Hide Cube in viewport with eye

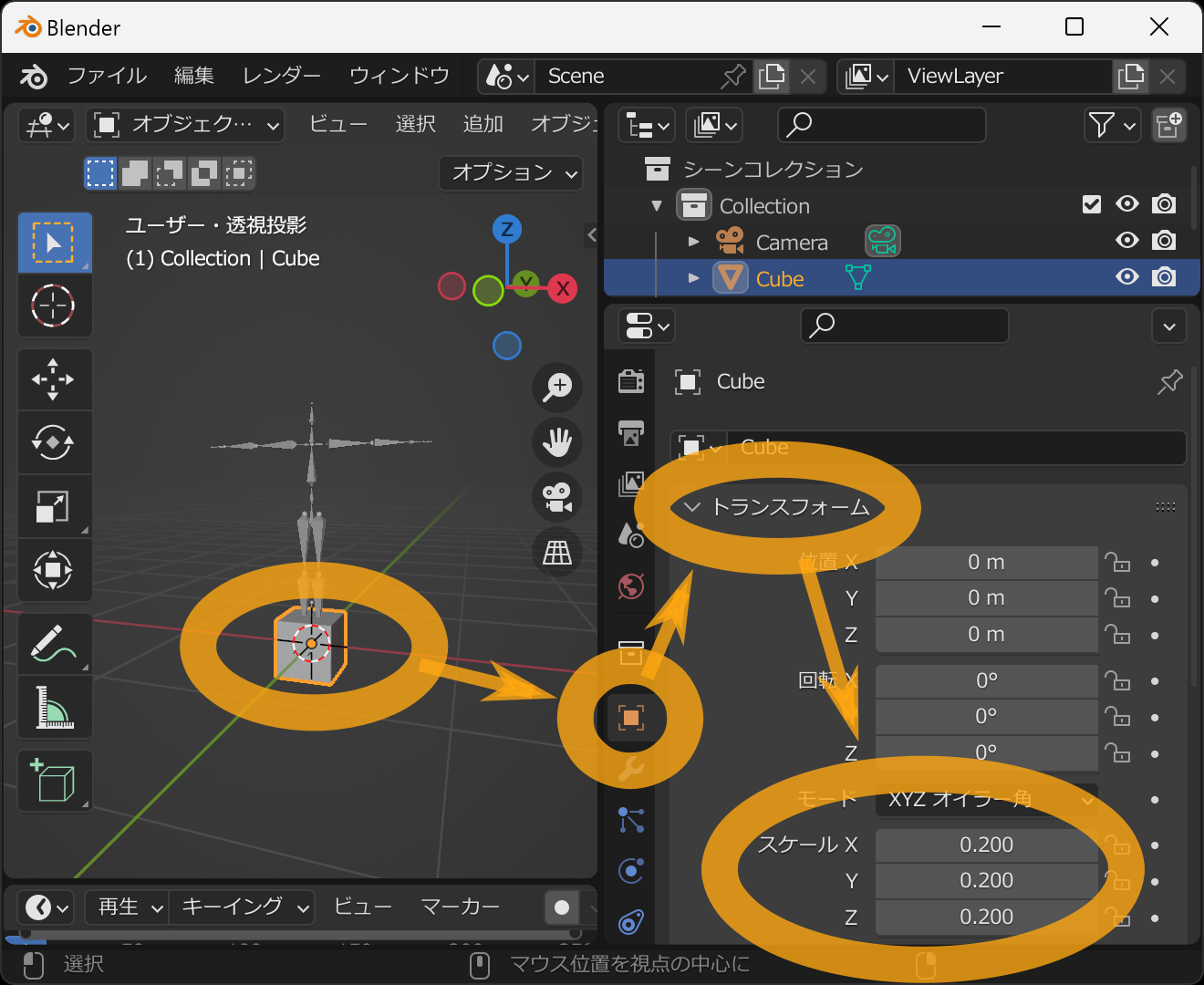1127,277
